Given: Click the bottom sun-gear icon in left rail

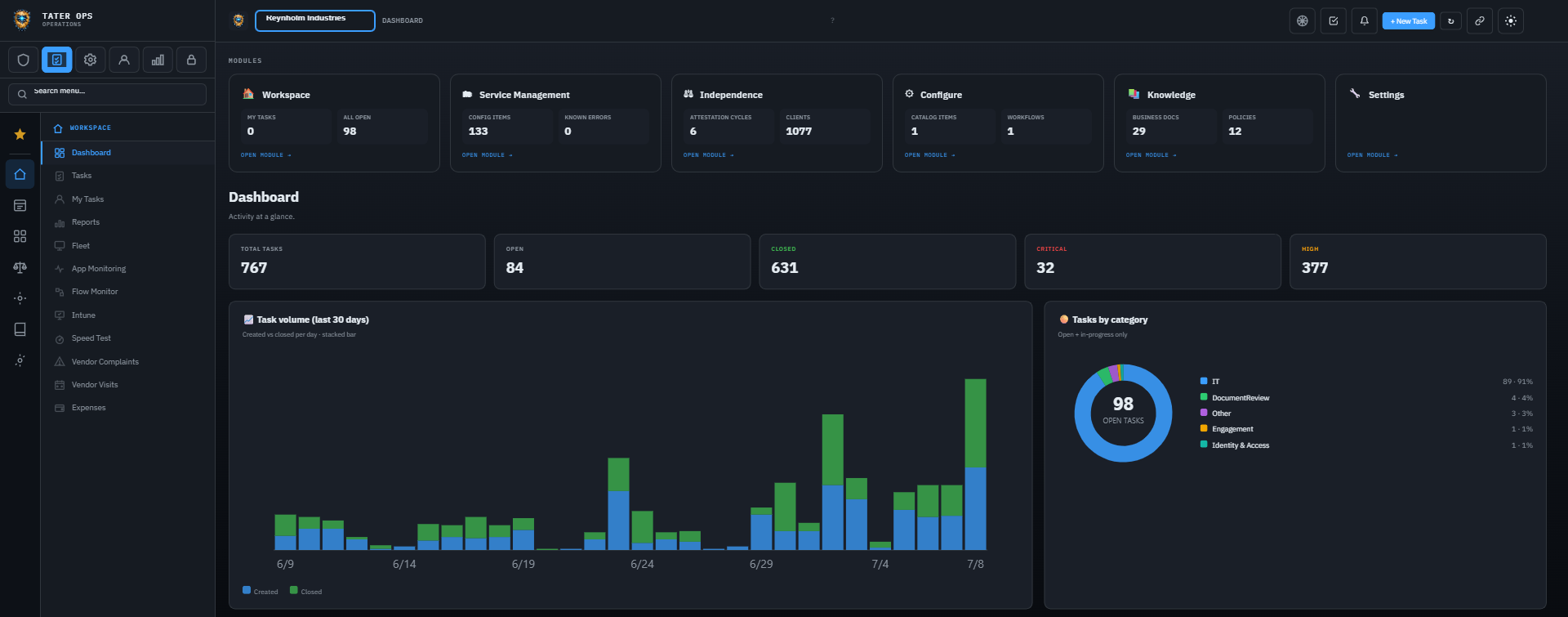Looking at the screenshot, I should click(20, 360).
